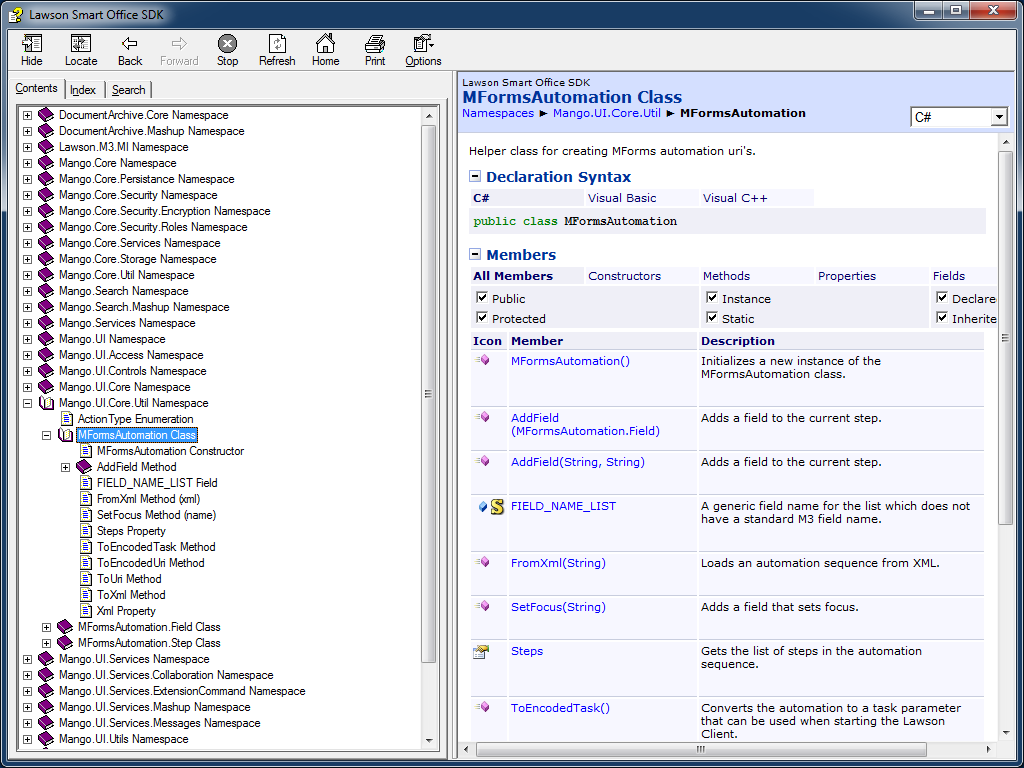Uncheck the Public members checkbox

tap(482, 298)
